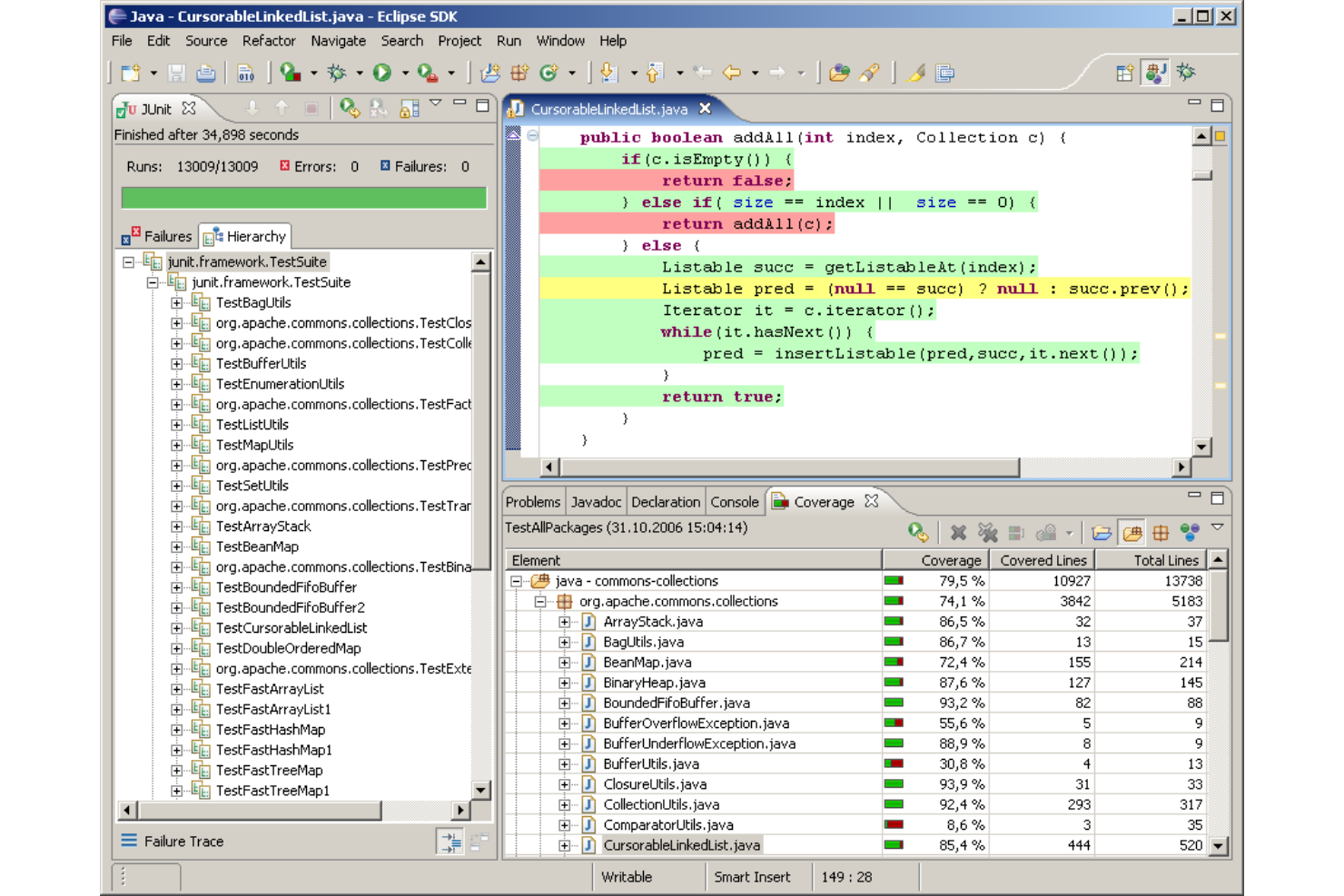Jump to the previous failed test
The image size is (1344, 896).
click(x=283, y=108)
